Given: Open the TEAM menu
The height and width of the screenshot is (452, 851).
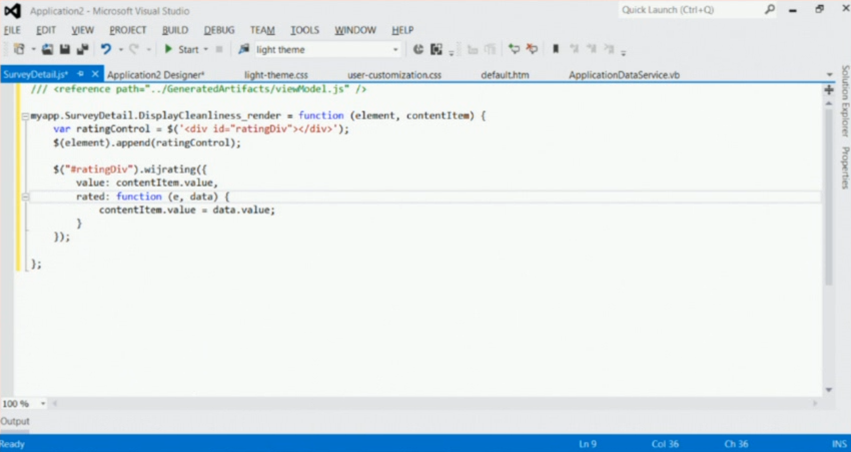Looking at the screenshot, I should click(x=262, y=30).
